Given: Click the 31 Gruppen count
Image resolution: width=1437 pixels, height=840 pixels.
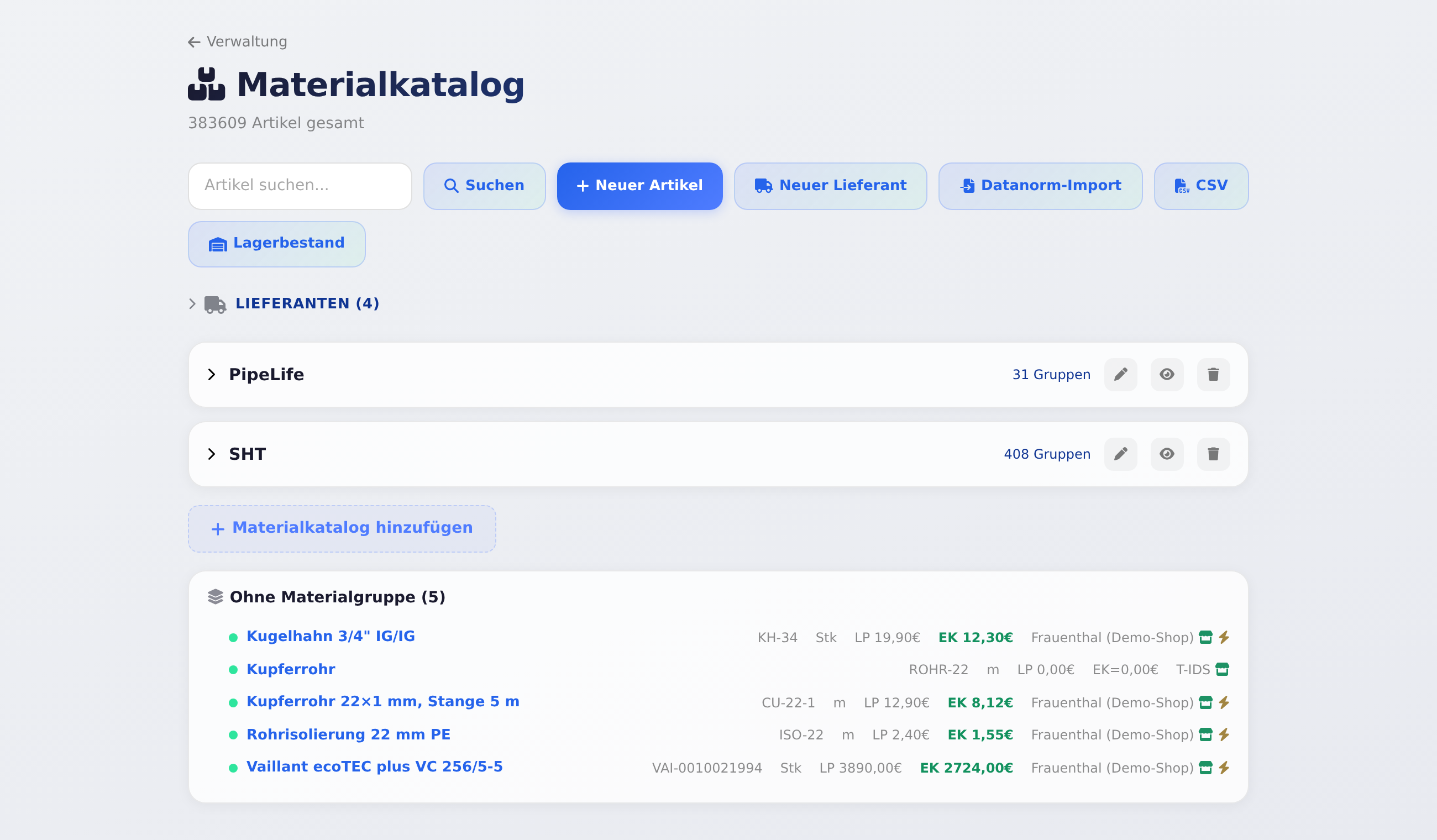Looking at the screenshot, I should point(1051,375).
